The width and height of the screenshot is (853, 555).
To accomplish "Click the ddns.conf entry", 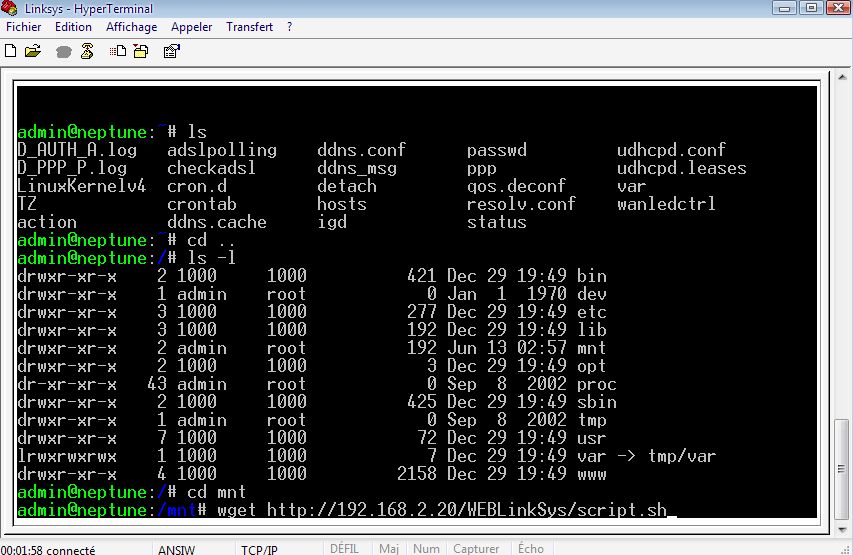I will [x=362, y=150].
